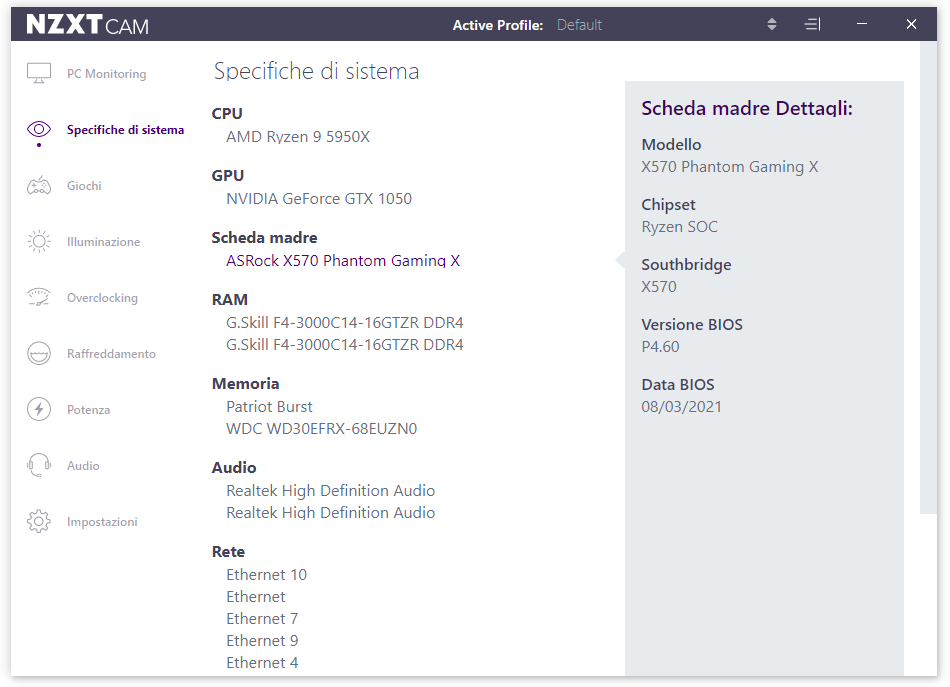Viewport: 950px width, 687px height.
Task: Open the Active Profile selector arrows
Action: pos(771,24)
